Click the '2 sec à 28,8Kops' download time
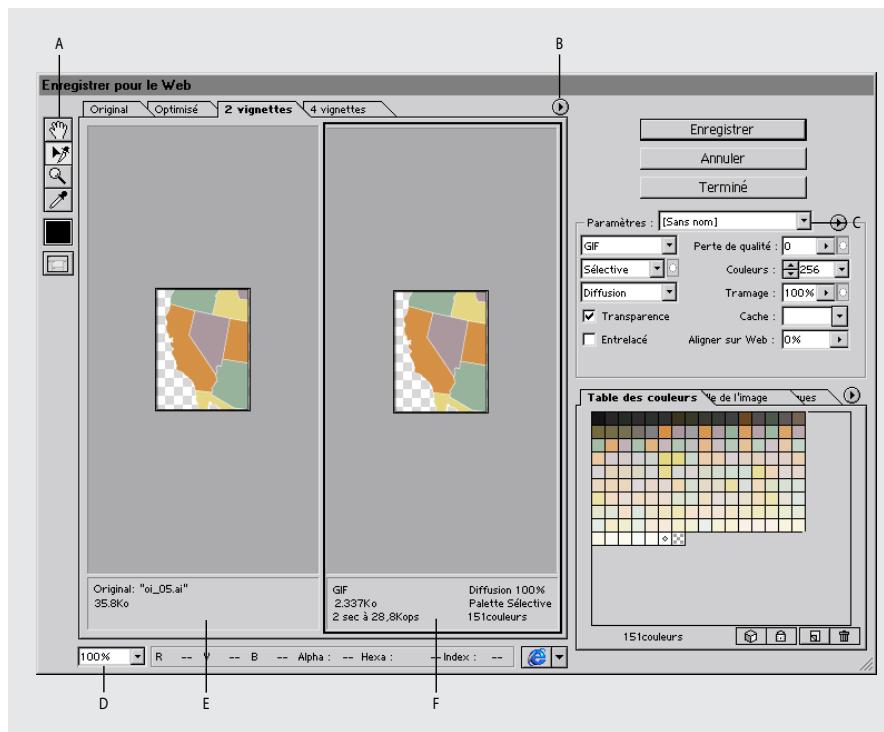This screenshot has width=884, height=732. (375, 617)
